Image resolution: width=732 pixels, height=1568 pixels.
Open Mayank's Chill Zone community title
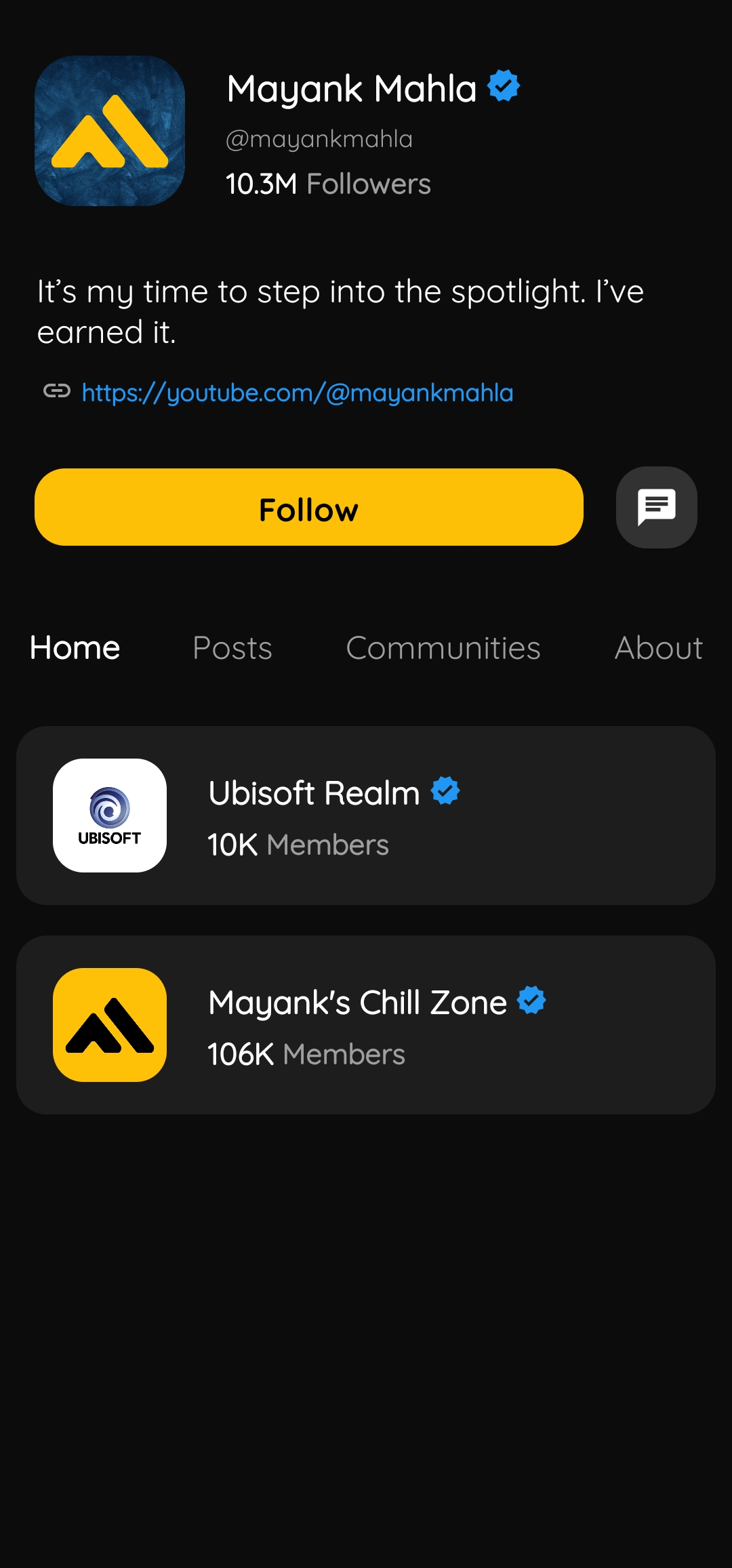pos(358,1003)
